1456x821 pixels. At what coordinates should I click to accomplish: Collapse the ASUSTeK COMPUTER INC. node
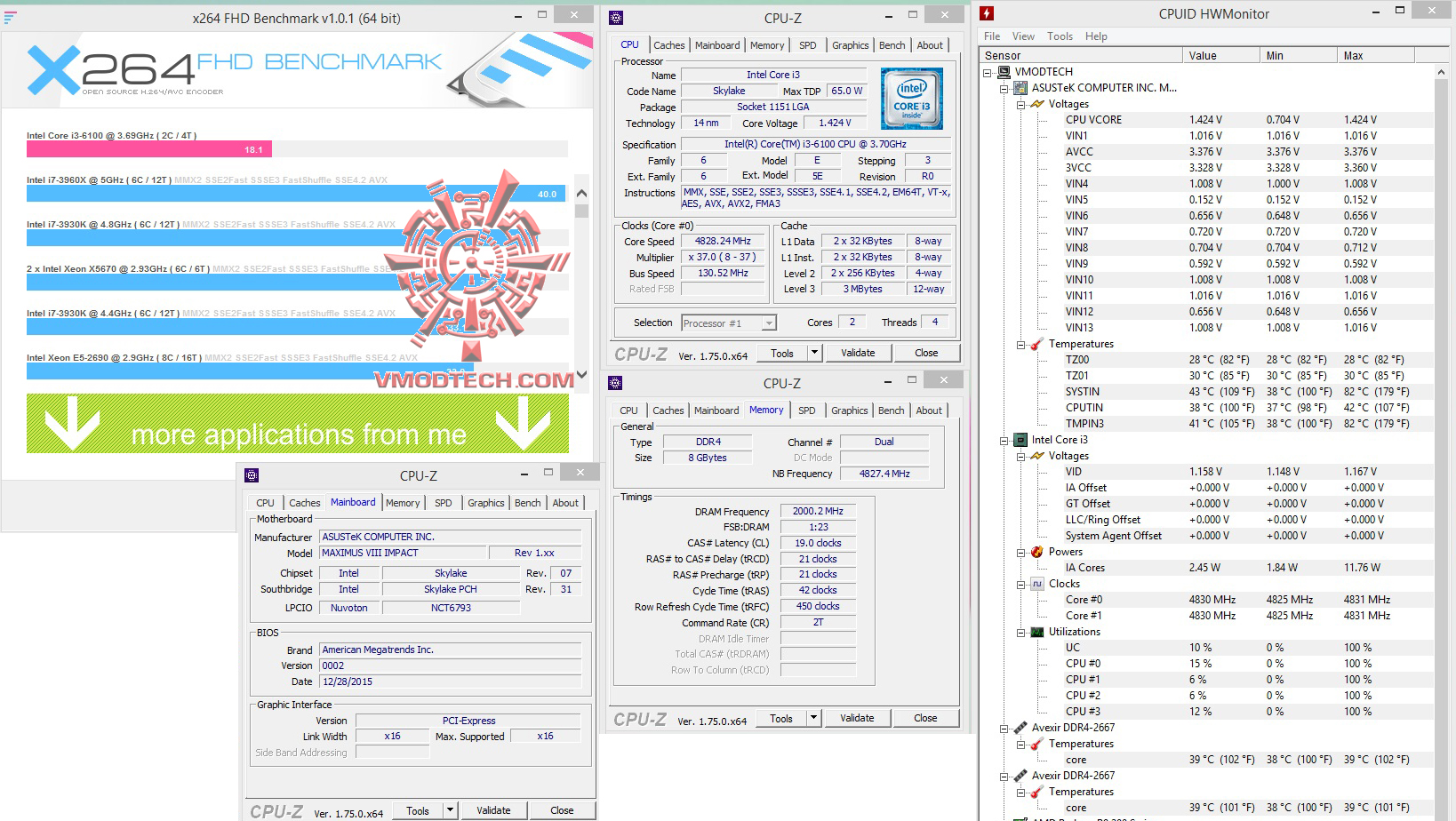click(1004, 88)
